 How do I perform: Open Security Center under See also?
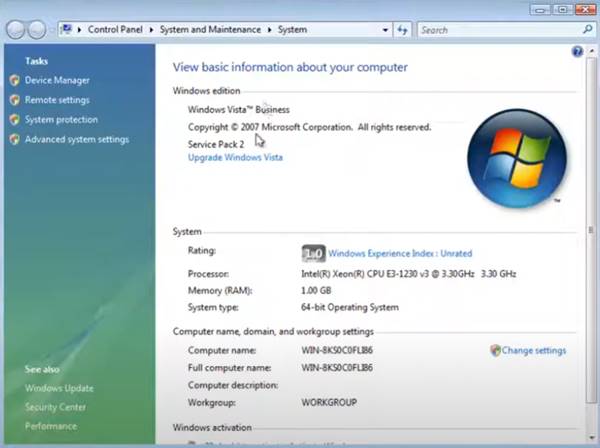[x=55, y=407]
